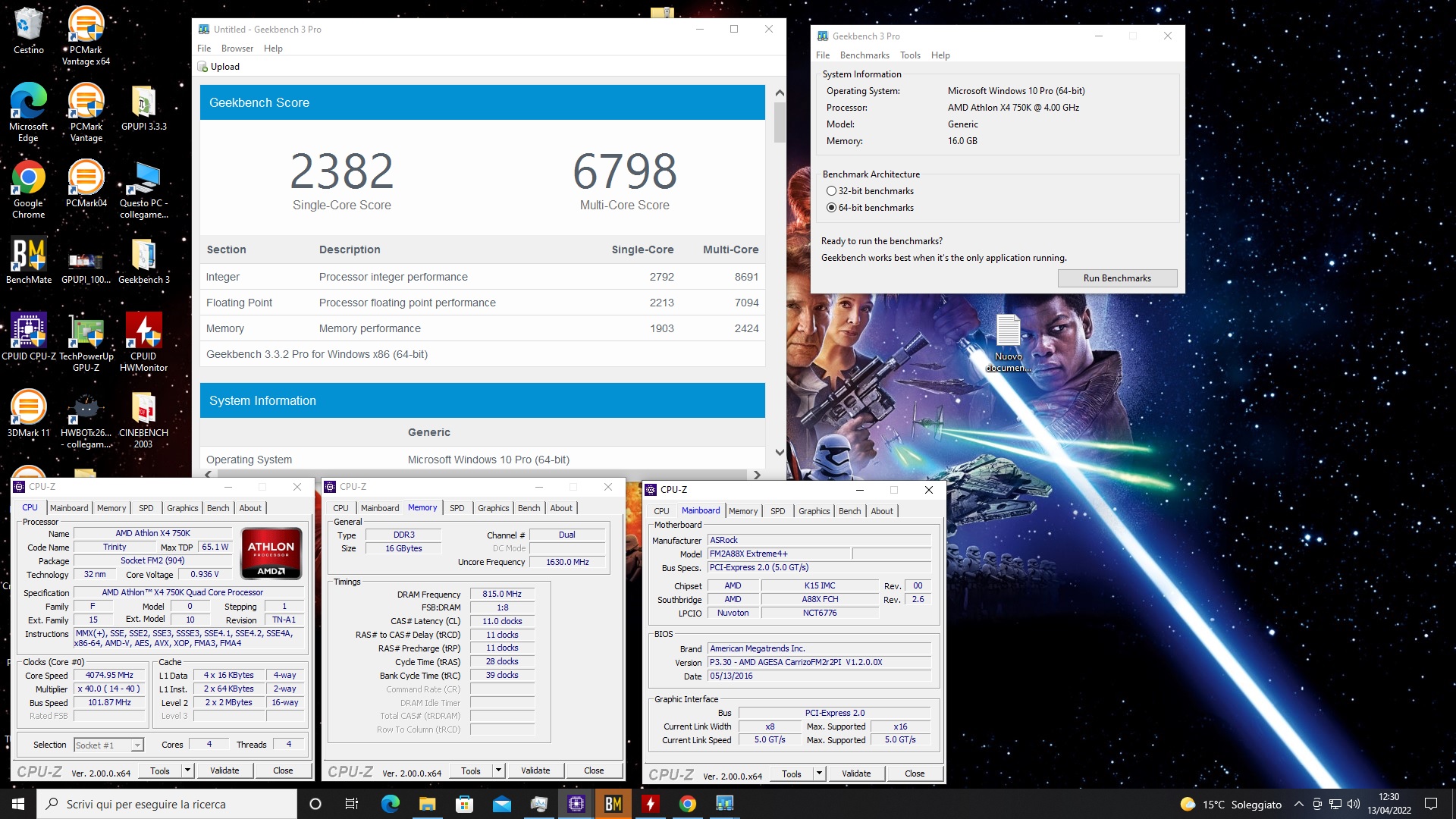
Task: Switch to Chrome in the taskbar
Action: pyautogui.click(x=688, y=804)
